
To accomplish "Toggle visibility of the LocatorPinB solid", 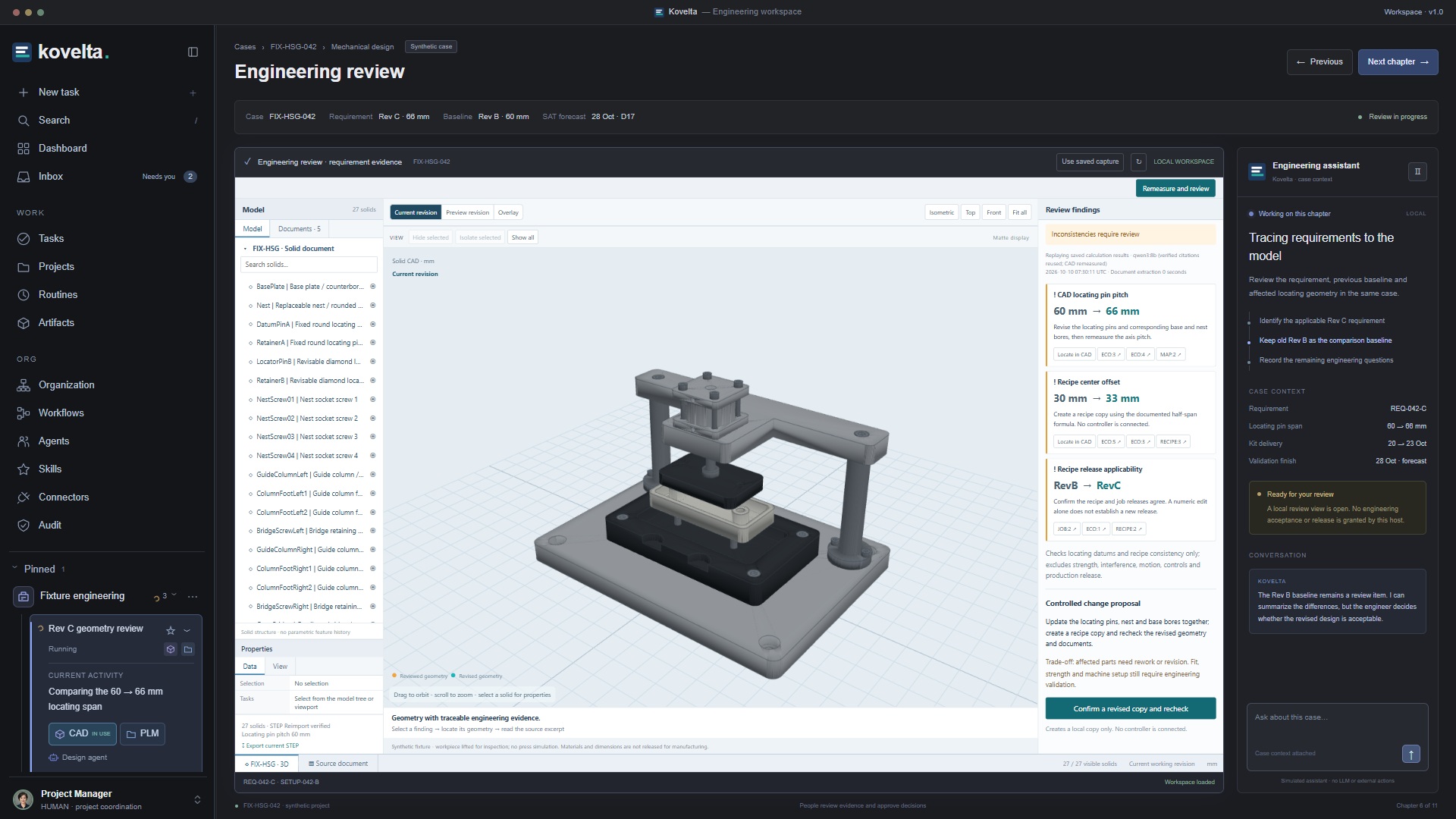I will point(372,362).
